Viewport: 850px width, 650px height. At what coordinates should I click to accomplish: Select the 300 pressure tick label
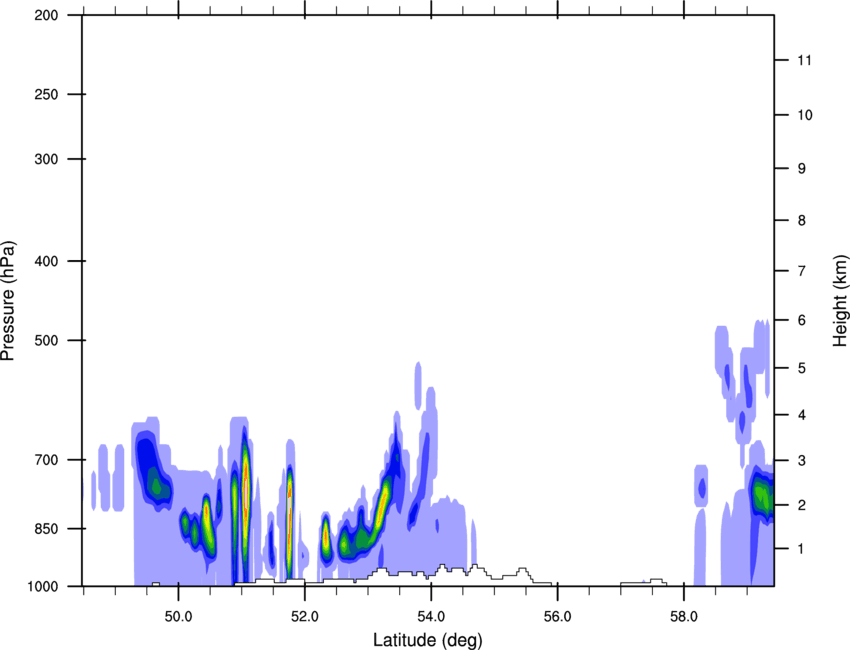click(x=46, y=159)
